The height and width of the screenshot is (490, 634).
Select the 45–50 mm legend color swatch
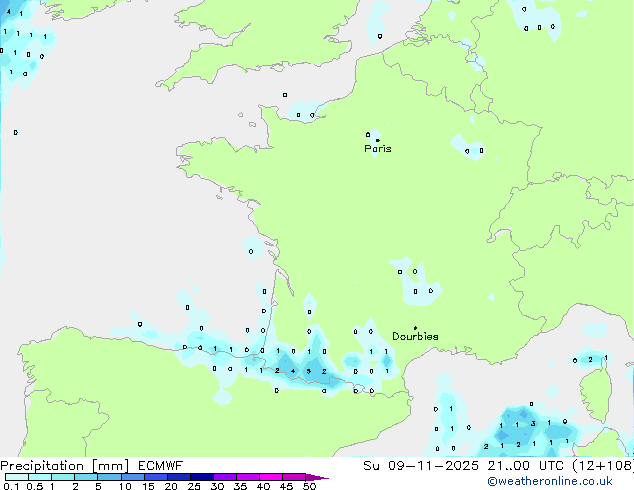[x=294, y=477]
